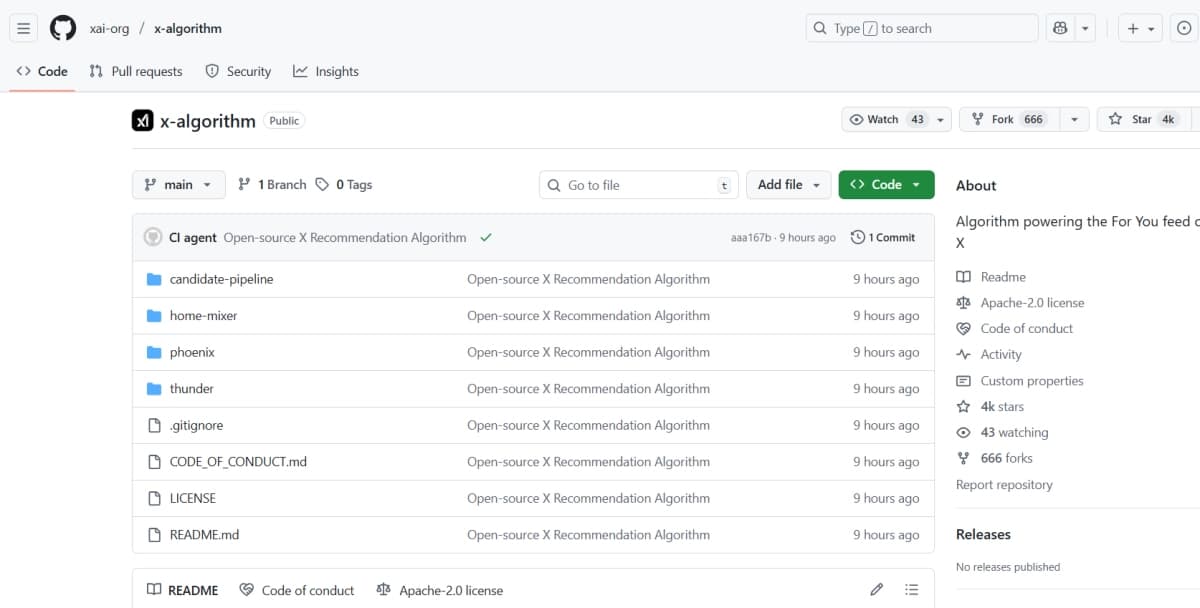The width and height of the screenshot is (1200, 608).
Task: Click the pencil edit README icon
Action: click(877, 590)
